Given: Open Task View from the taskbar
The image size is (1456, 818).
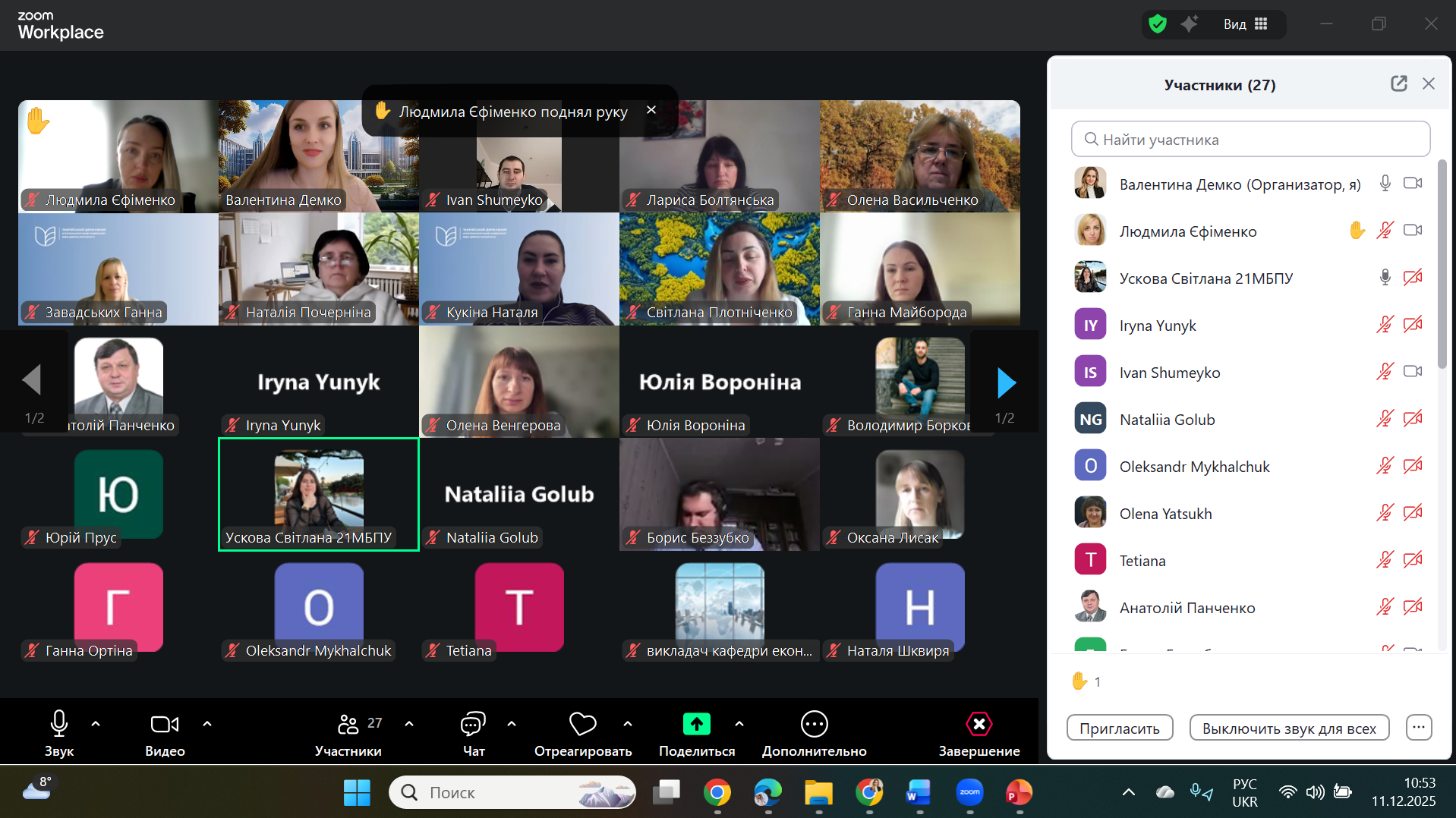Looking at the screenshot, I should (667, 793).
